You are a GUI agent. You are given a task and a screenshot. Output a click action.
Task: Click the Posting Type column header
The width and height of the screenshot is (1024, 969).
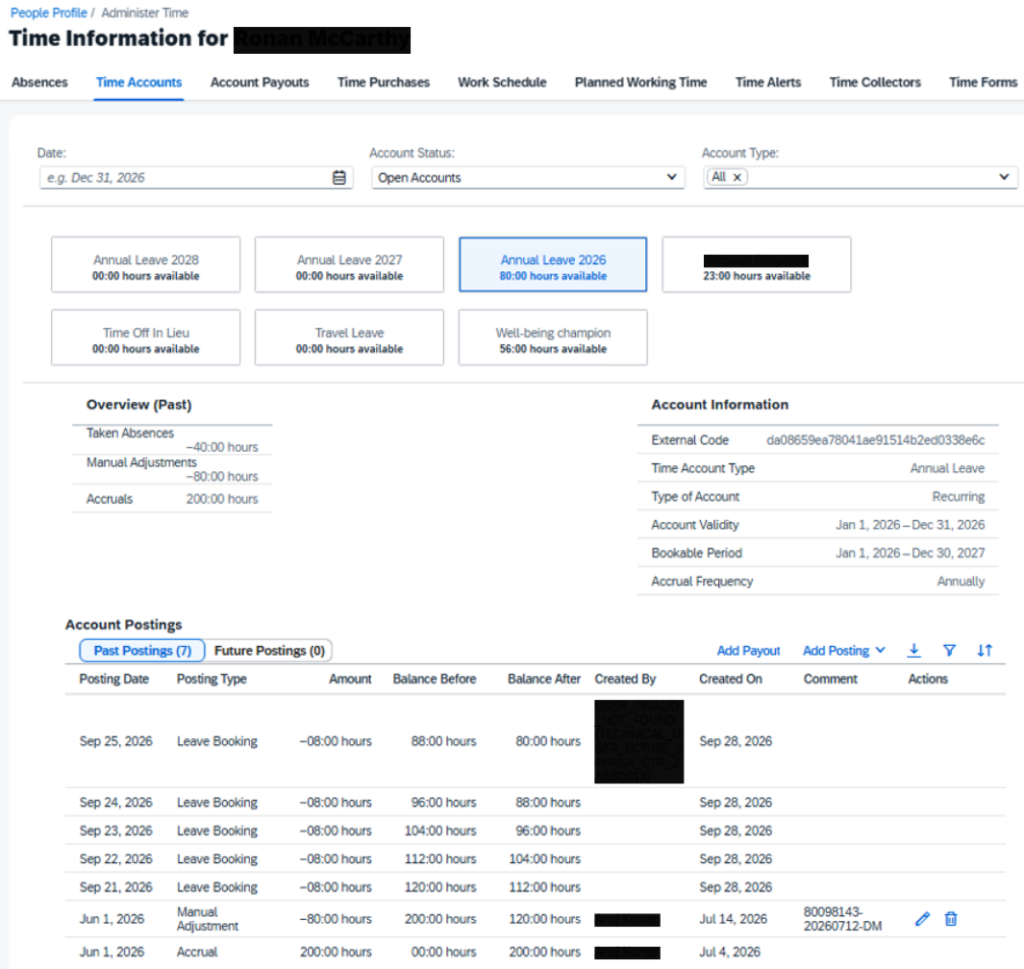click(212, 679)
